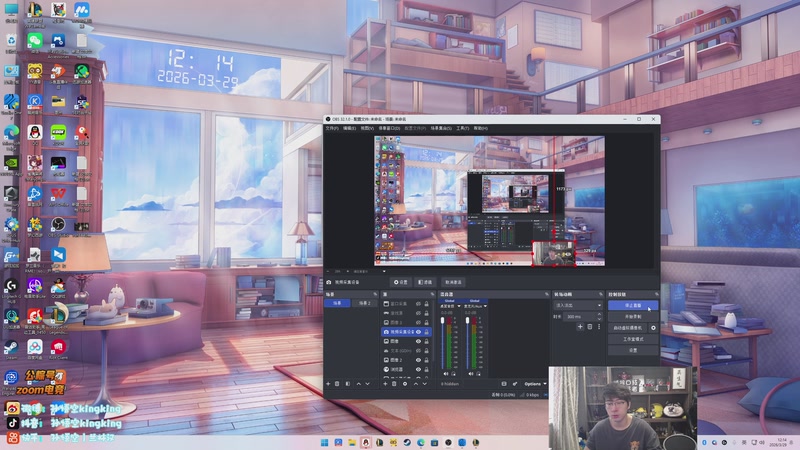The width and height of the screenshot is (800, 450).
Task: Enable studio mode from the Controls dock
Action: [x=633, y=339]
